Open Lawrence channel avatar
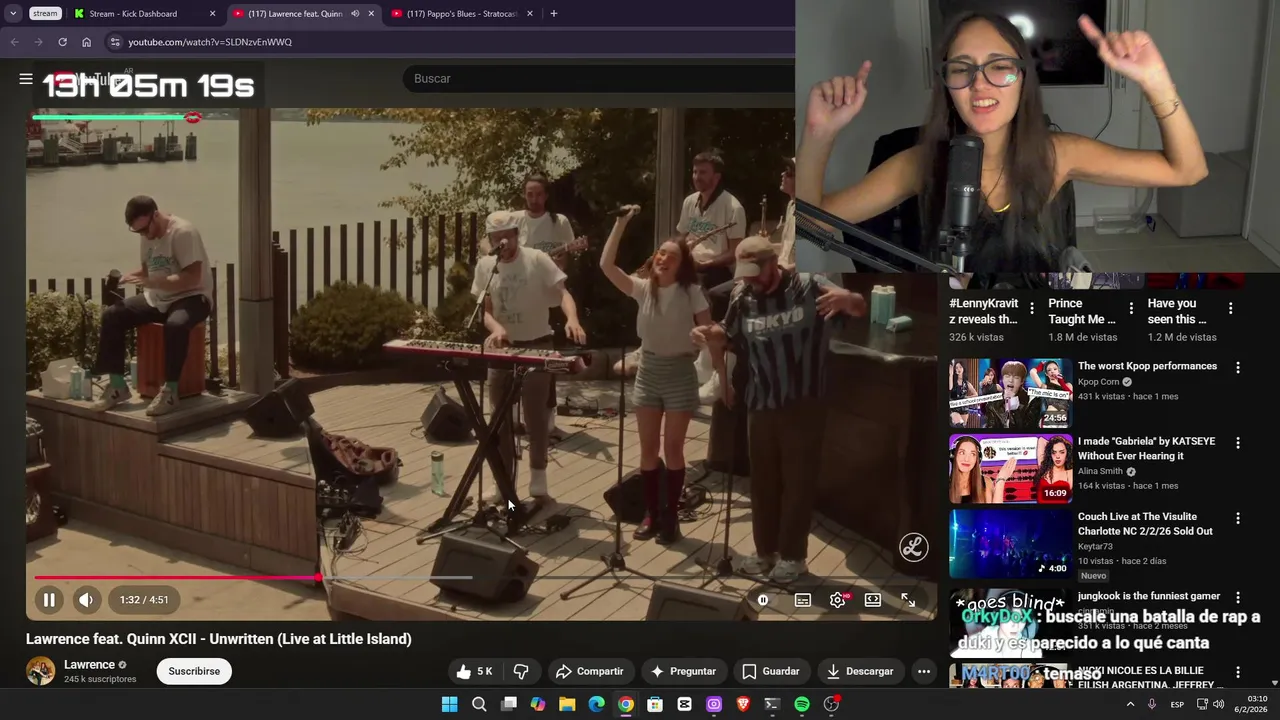This screenshot has width=1280, height=720. pyautogui.click(x=40, y=671)
